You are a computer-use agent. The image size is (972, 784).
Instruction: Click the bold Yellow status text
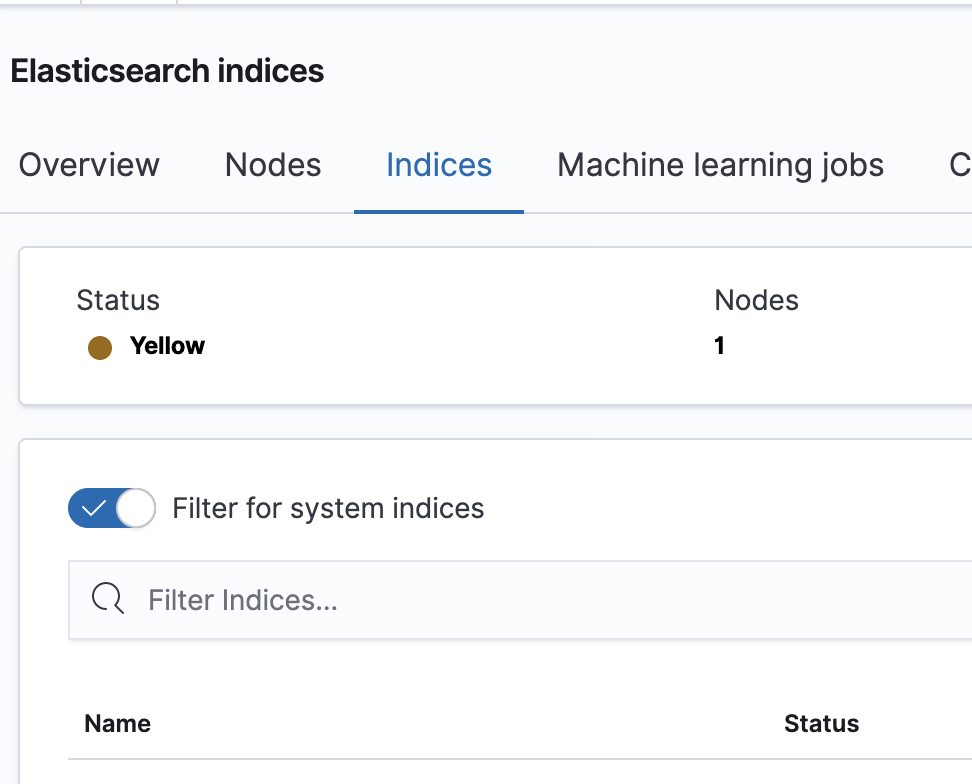(x=167, y=346)
